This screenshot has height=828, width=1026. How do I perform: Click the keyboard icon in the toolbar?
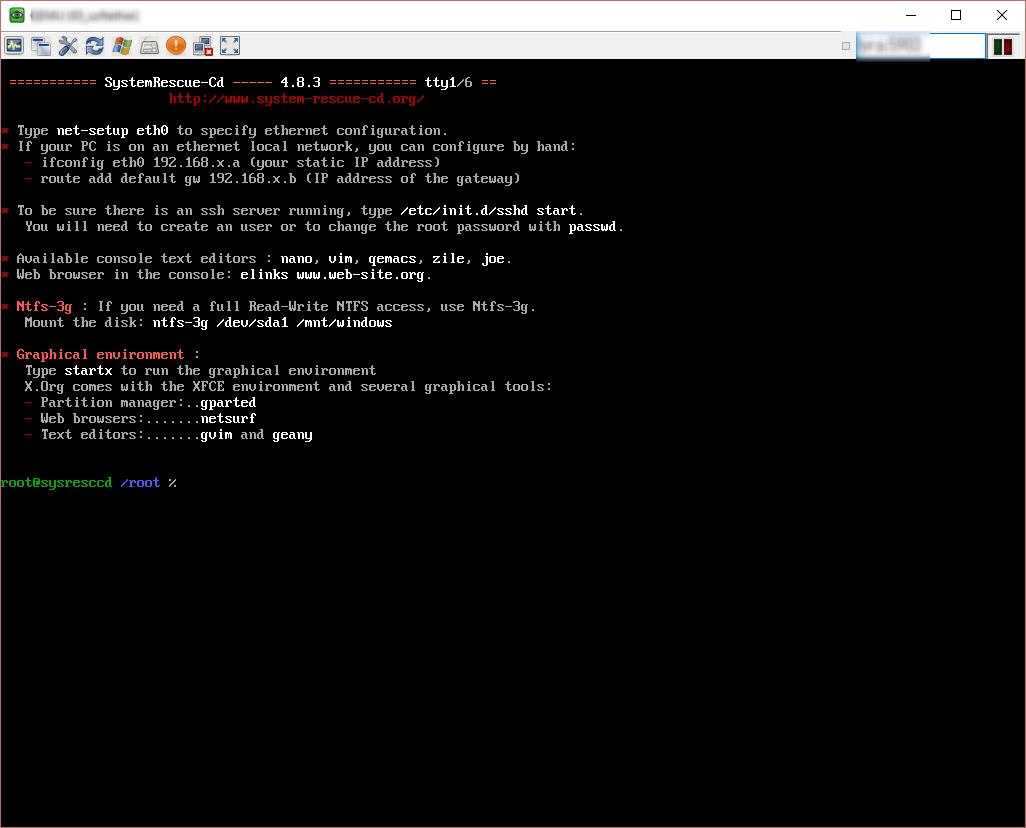(x=149, y=45)
